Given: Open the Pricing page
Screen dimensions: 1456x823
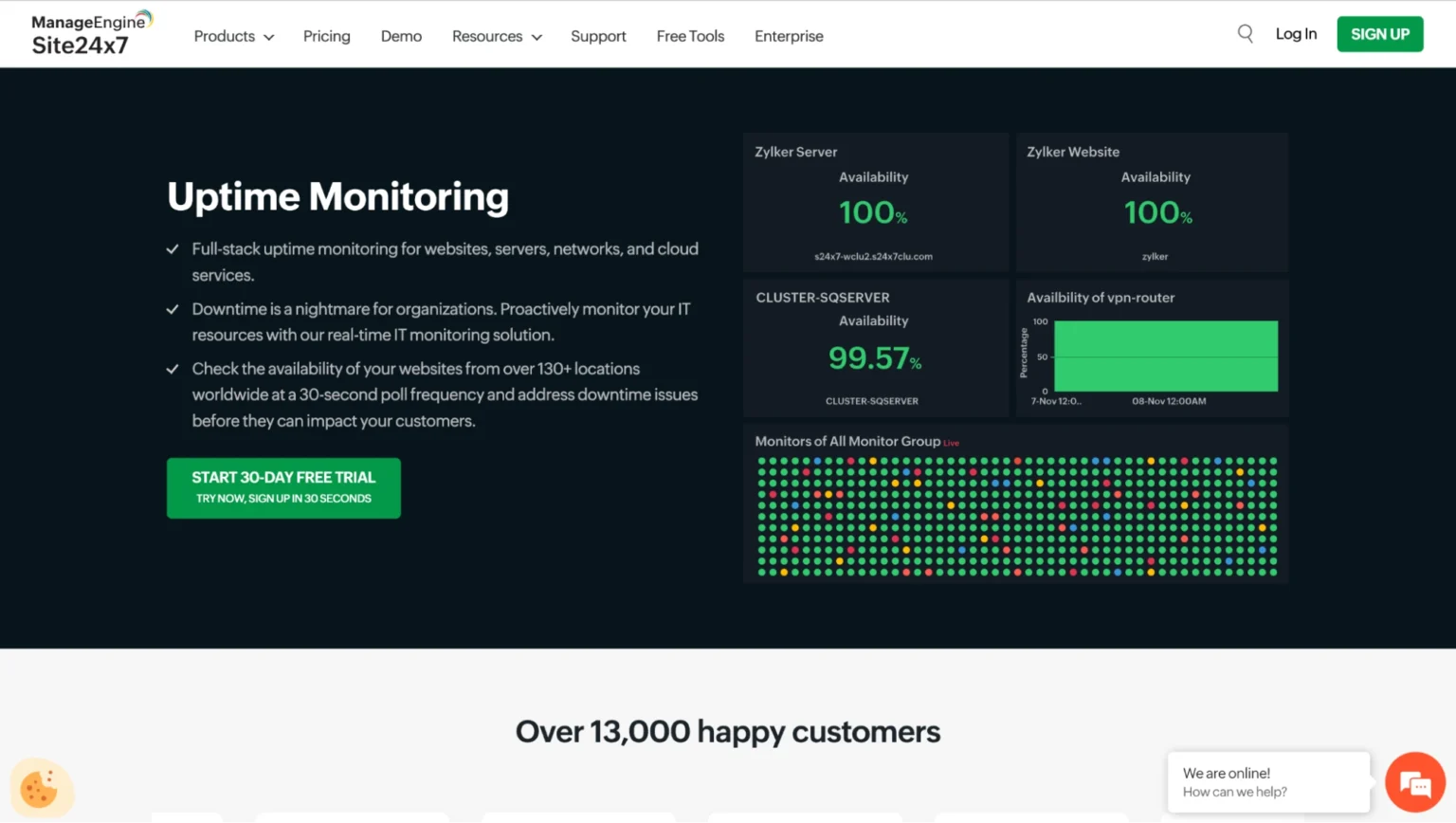Looking at the screenshot, I should pyautogui.click(x=327, y=36).
